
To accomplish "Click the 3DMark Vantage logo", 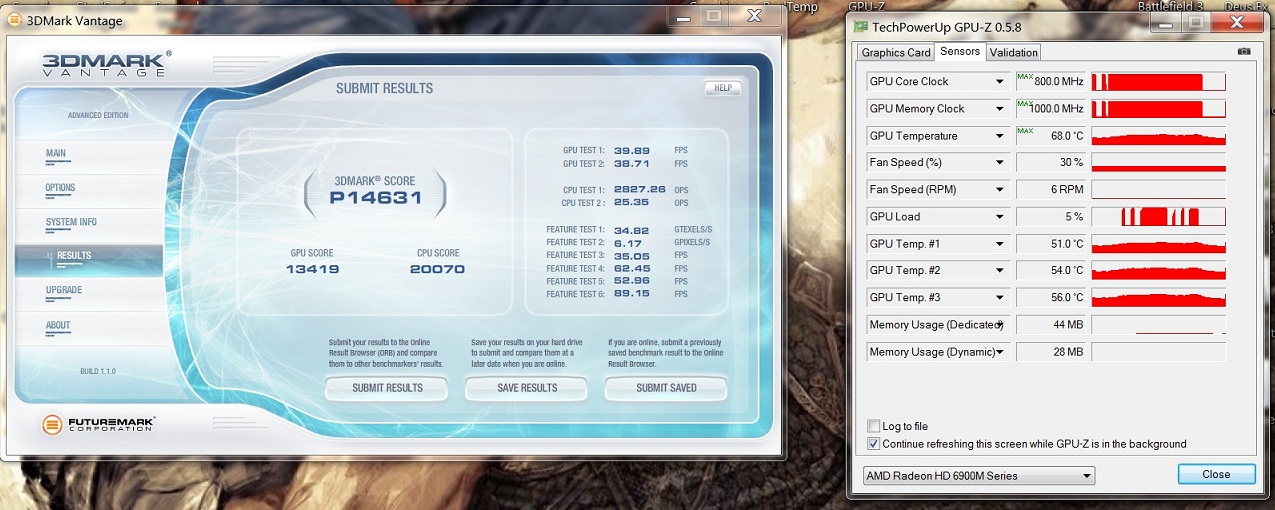I will coord(105,64).
